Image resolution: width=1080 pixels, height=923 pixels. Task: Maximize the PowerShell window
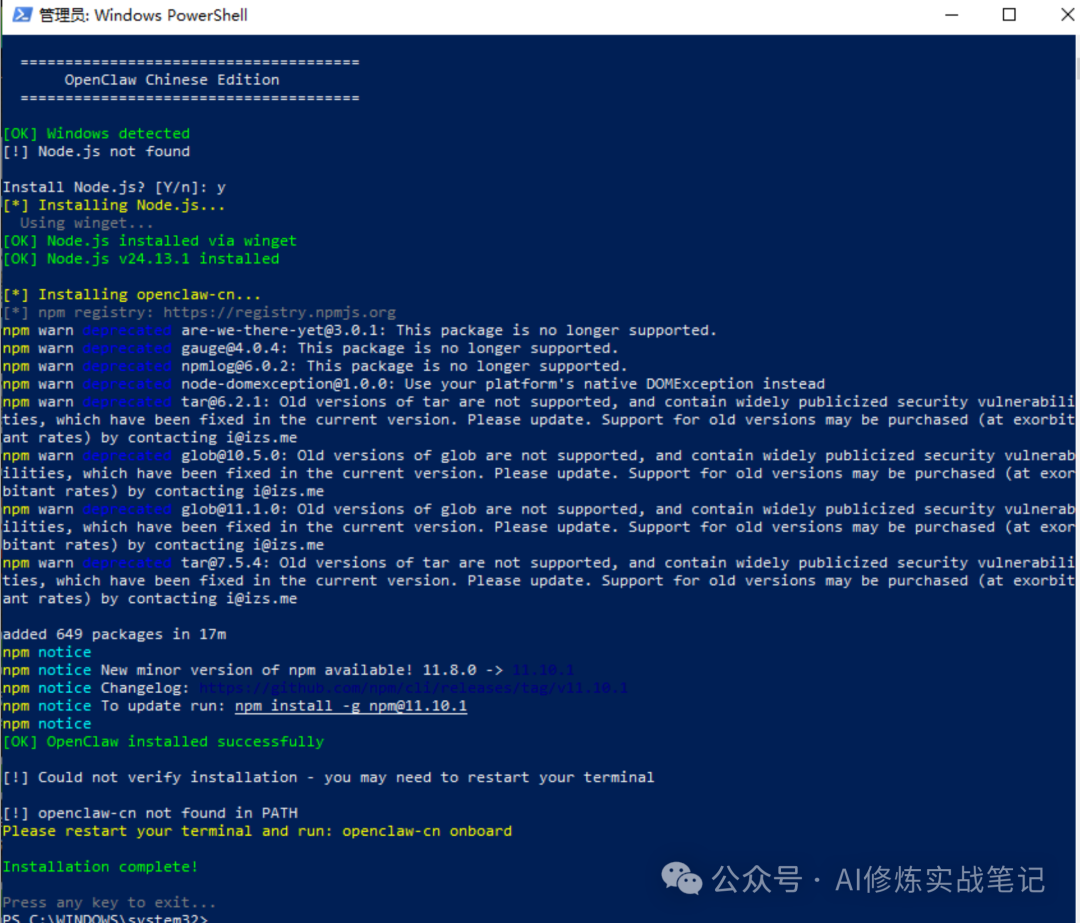tap(1009, 15)
